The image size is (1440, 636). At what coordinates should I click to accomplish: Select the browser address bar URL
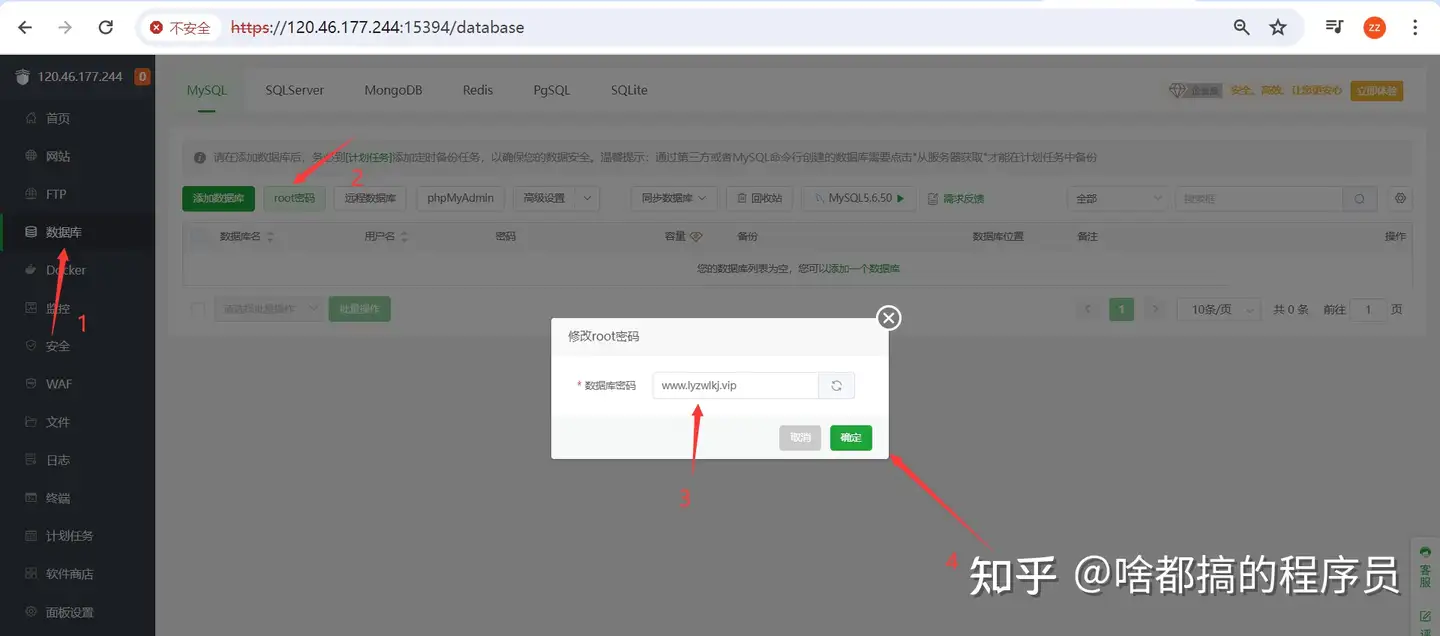(x=378, y=28)
